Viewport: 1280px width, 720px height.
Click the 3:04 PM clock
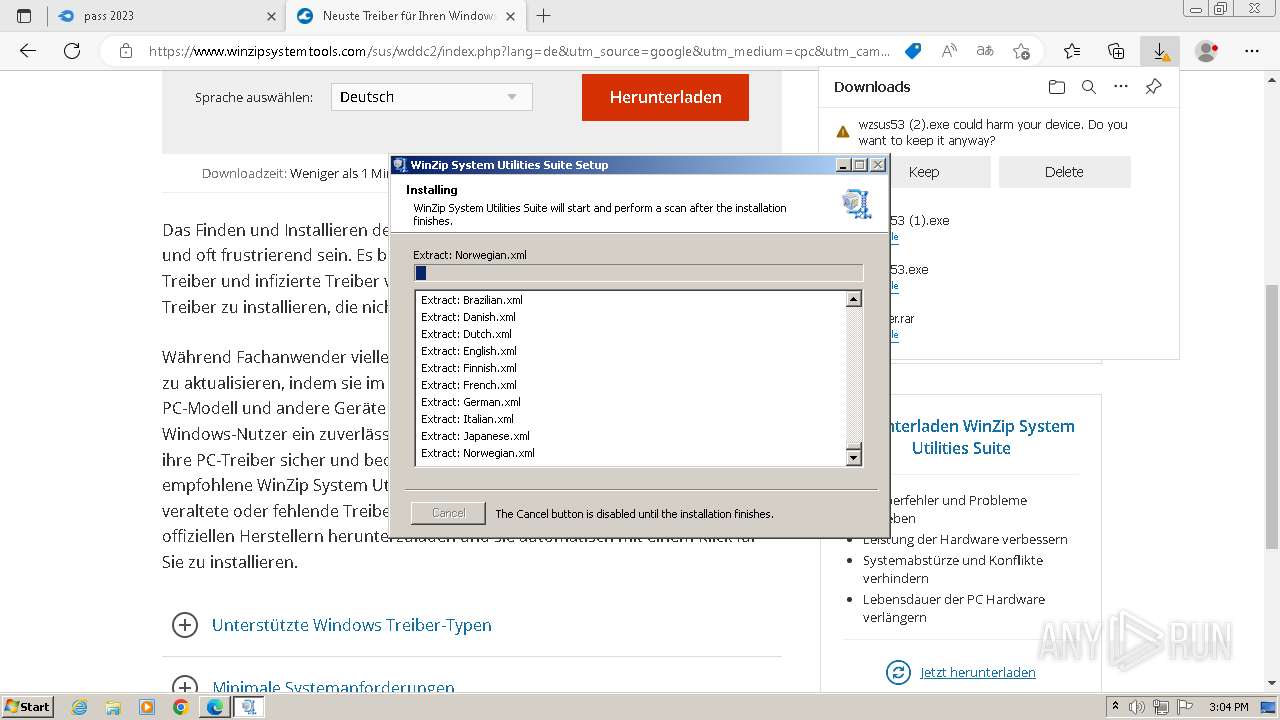tap(1228, 707)
